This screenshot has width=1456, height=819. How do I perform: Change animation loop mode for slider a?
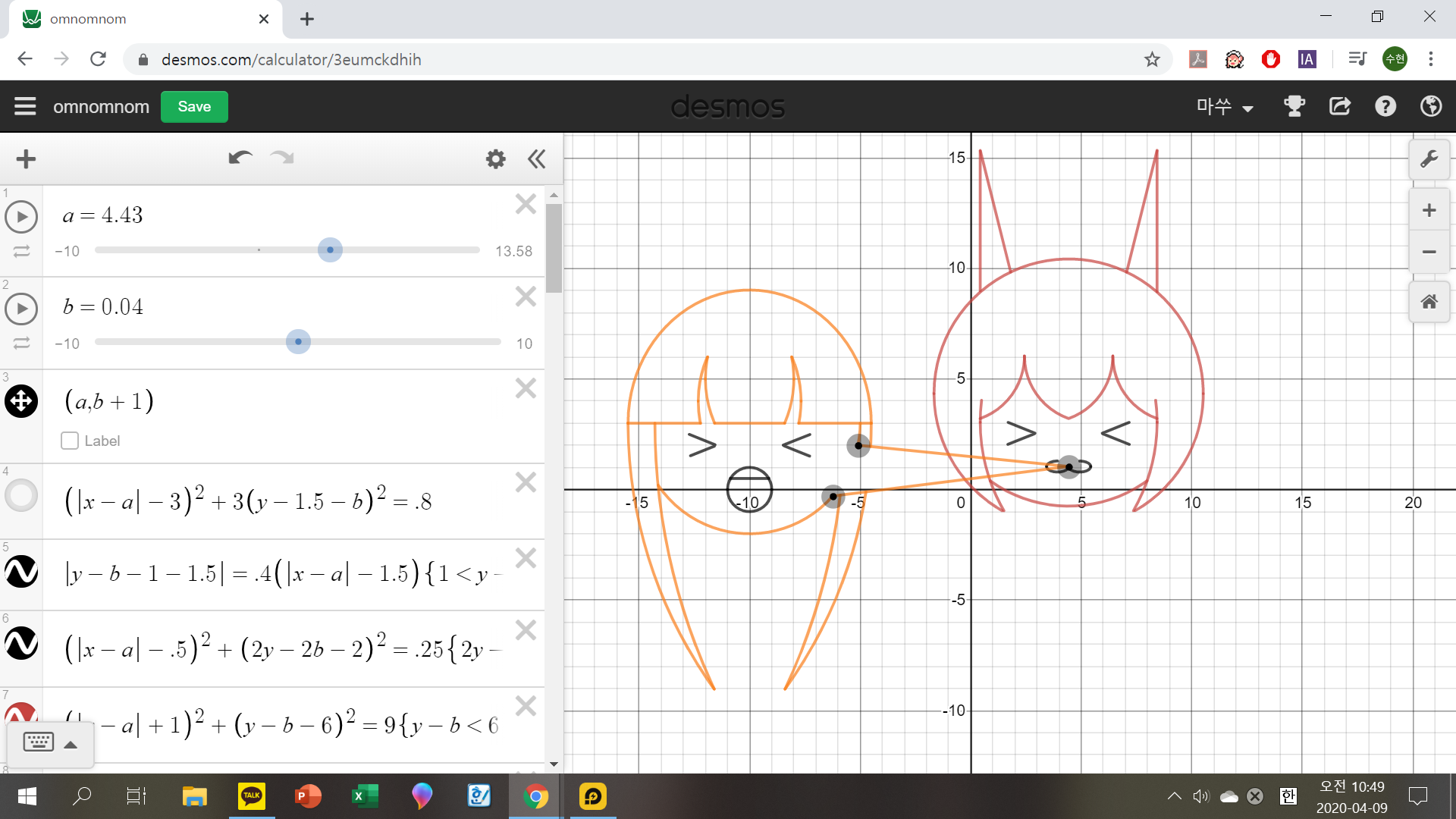(21, 251)
